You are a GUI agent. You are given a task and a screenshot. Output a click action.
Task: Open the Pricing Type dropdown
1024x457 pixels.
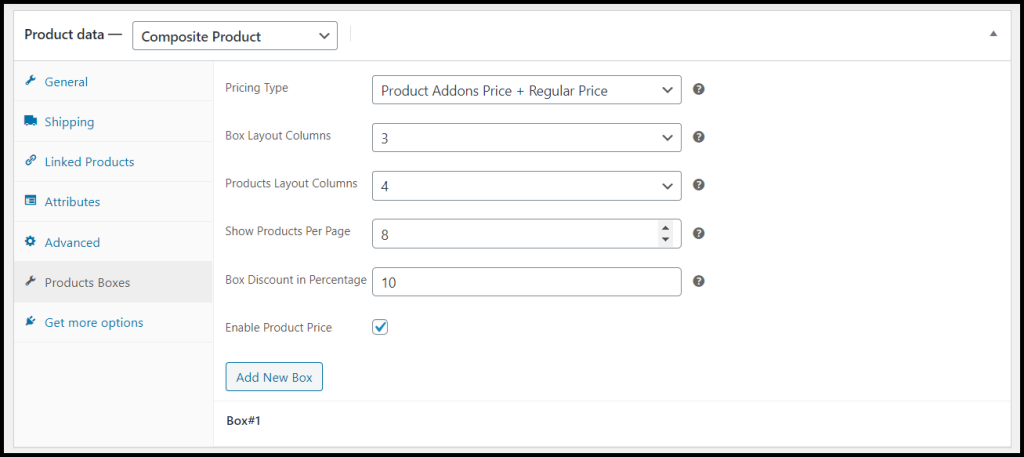tap(526, 90)
